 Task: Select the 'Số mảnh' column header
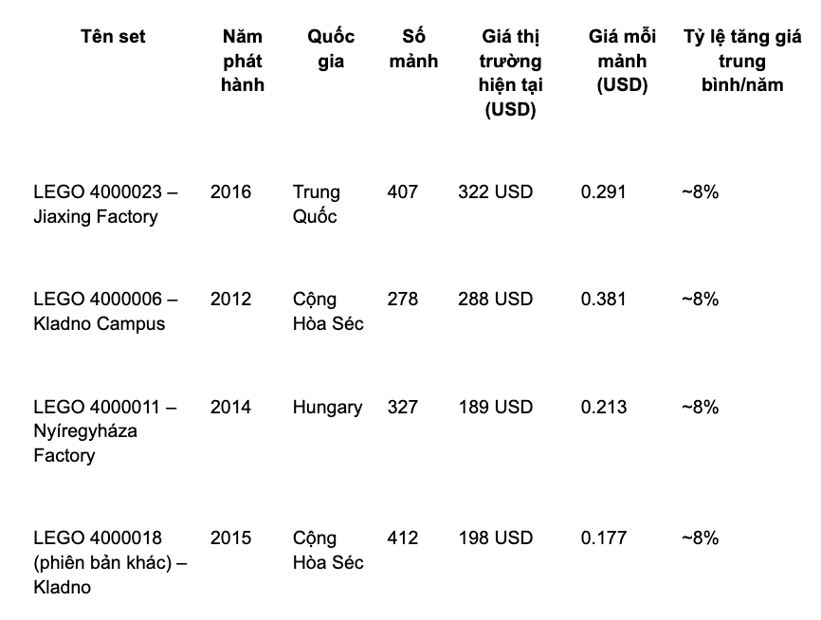point(414,49)
